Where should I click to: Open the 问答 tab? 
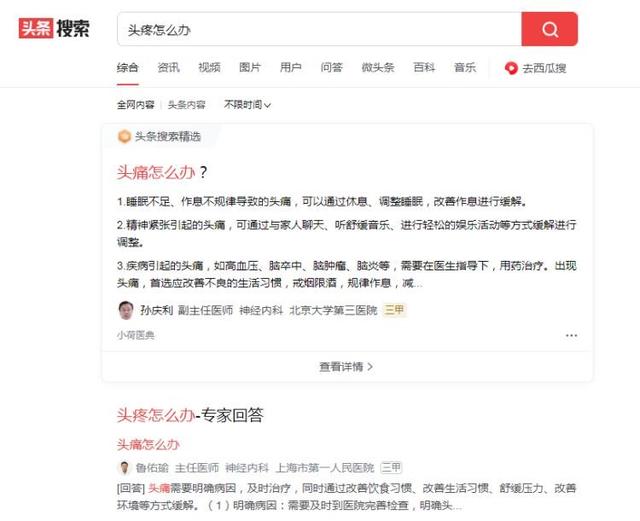pos(331,67)
